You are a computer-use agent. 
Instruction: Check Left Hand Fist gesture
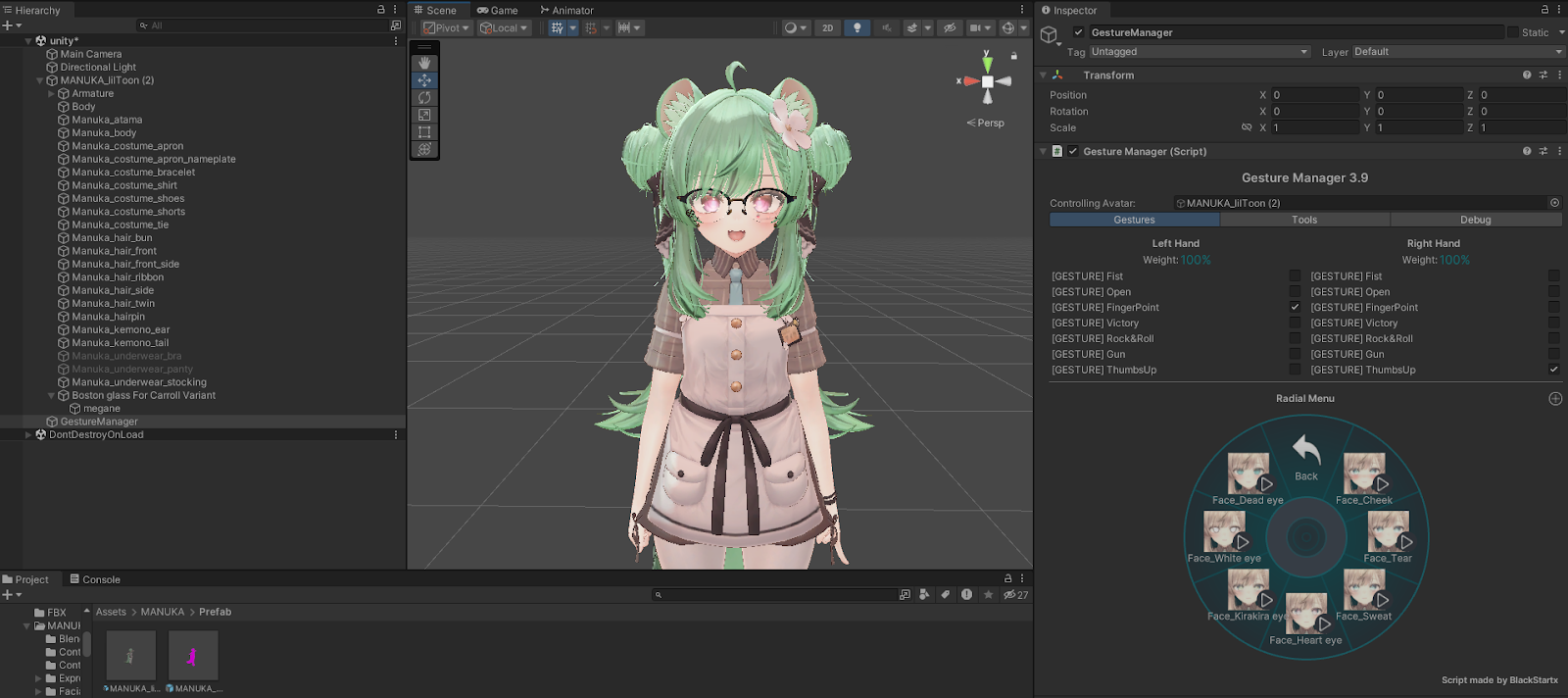click(x=1295, y=276)
